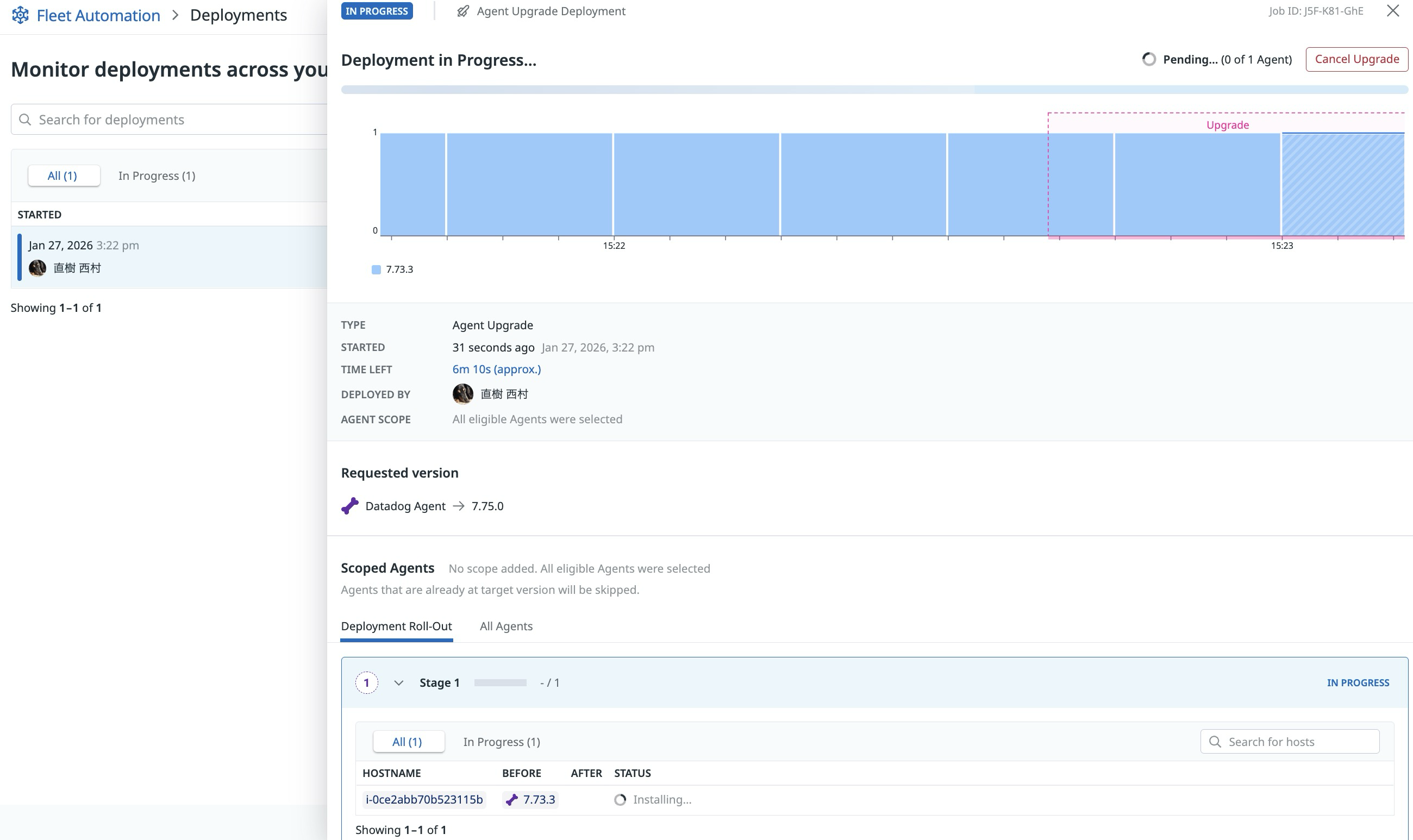Click the Installing spinner in the Status column

pyautogui.click(x=621, y=799)
